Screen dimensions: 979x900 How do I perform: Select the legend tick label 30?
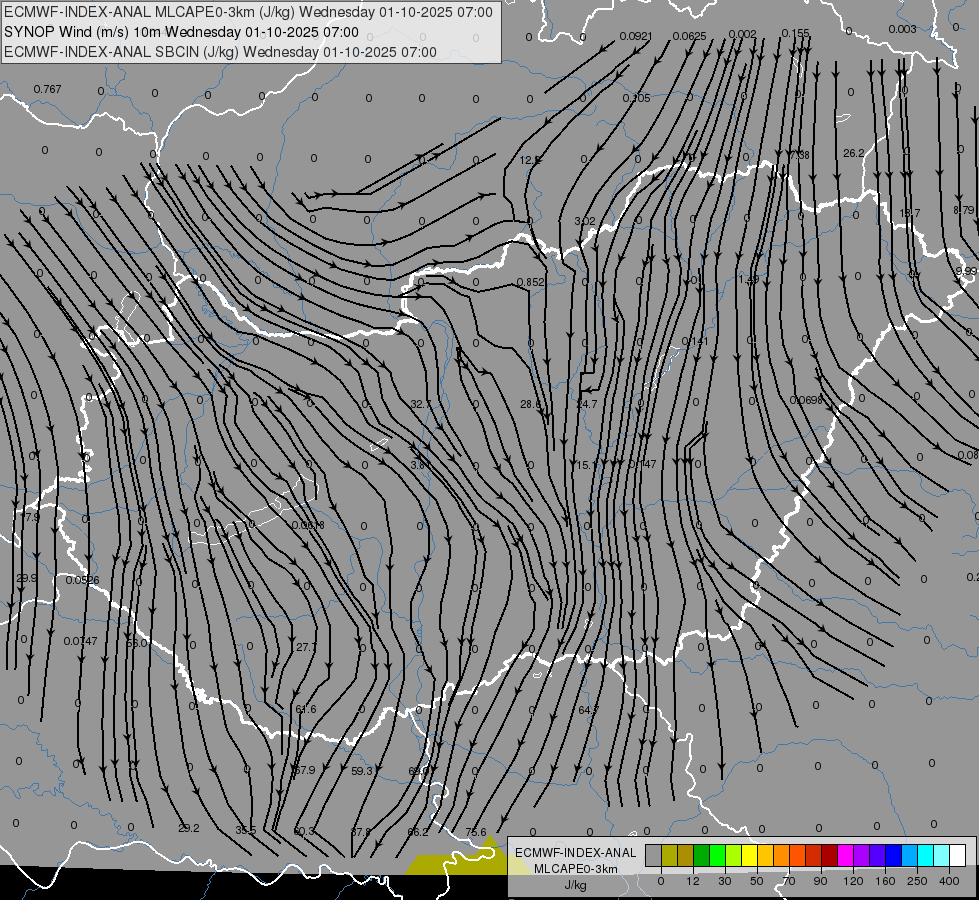pyautogui.click(x=725, y=881)
